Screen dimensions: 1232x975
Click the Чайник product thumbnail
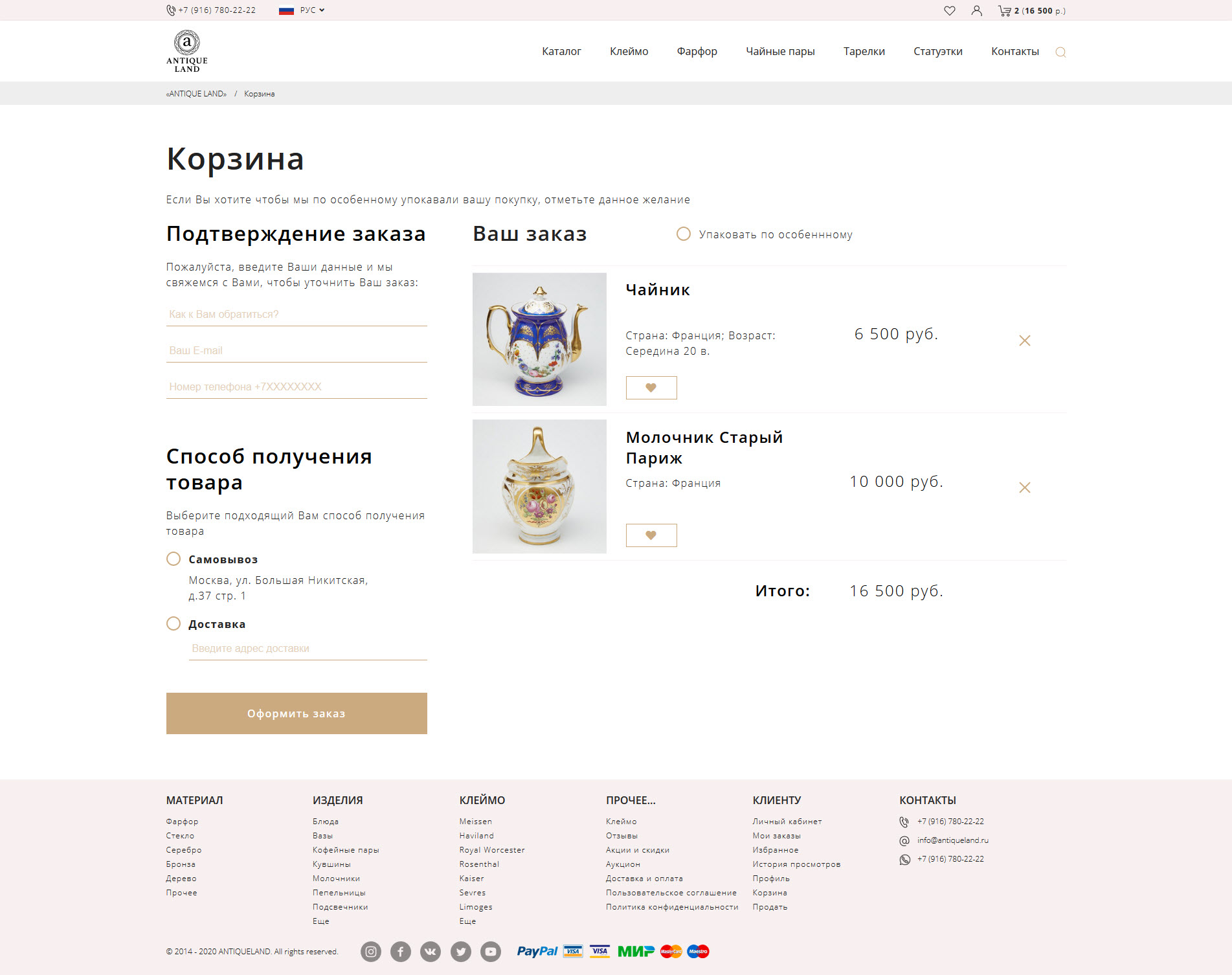click(539, 339)
